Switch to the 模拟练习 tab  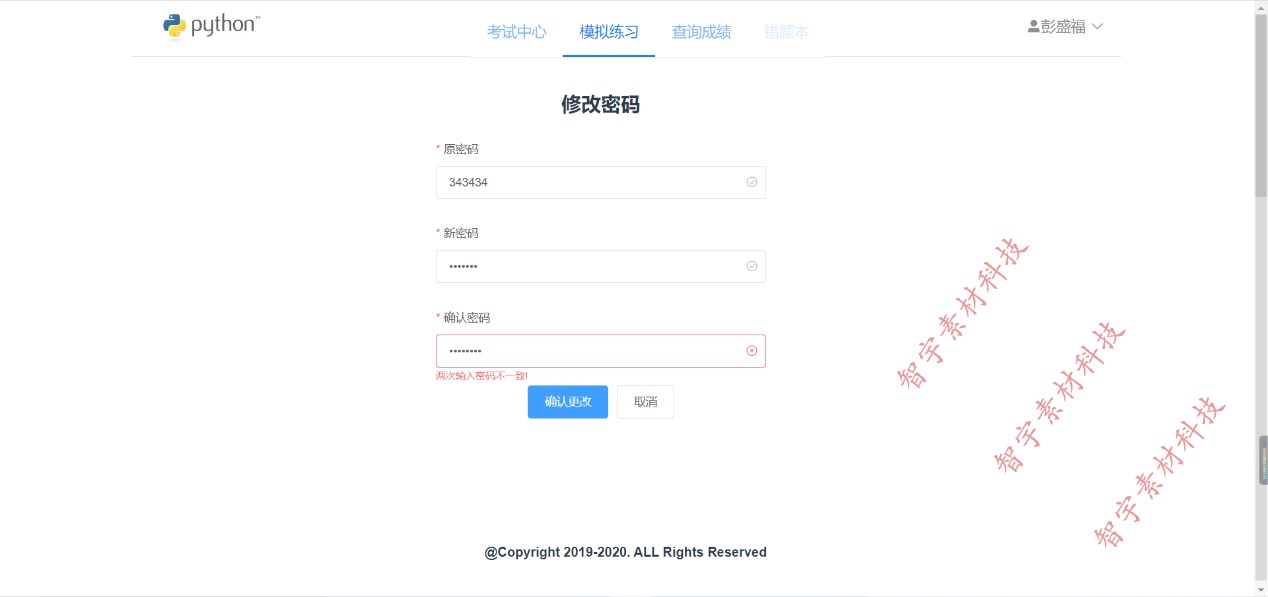(609, 32)
